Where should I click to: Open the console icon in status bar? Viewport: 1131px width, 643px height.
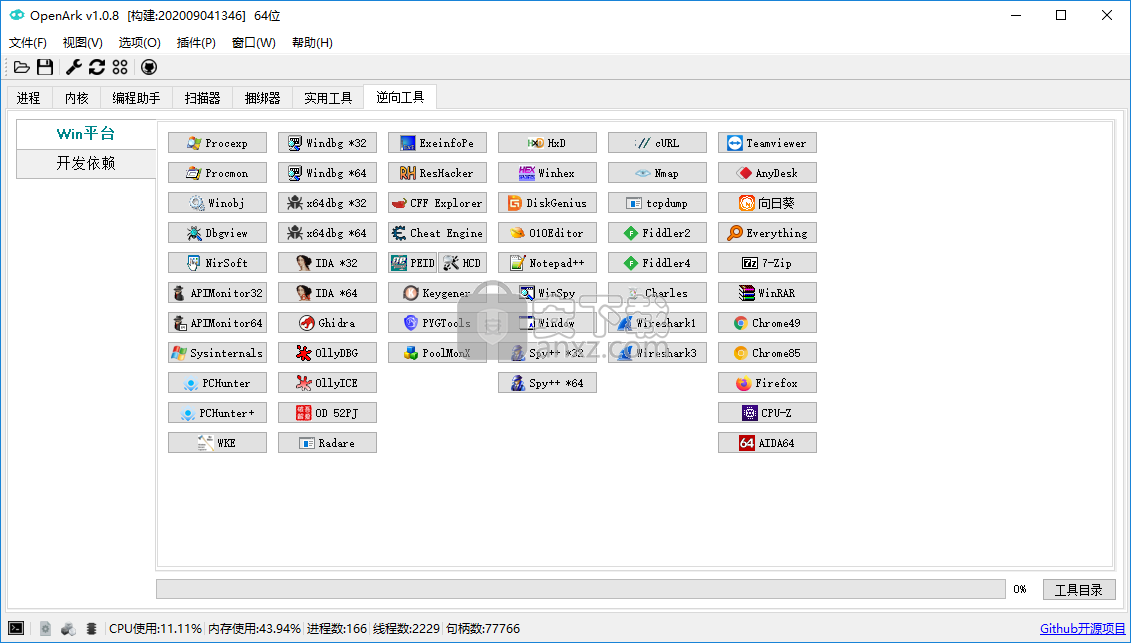click(x=16, y=628)
